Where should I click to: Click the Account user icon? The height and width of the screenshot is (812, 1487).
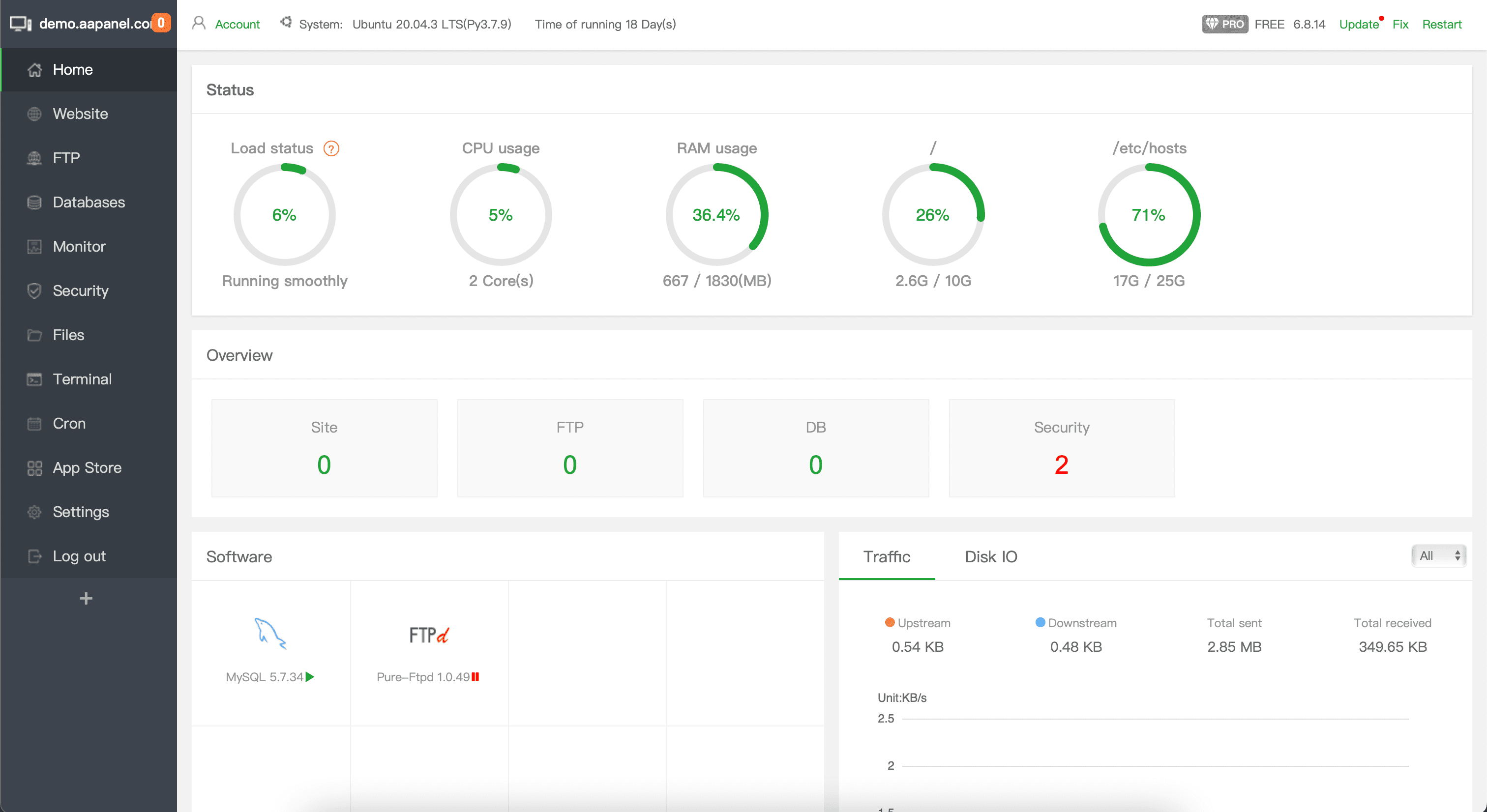199,24
